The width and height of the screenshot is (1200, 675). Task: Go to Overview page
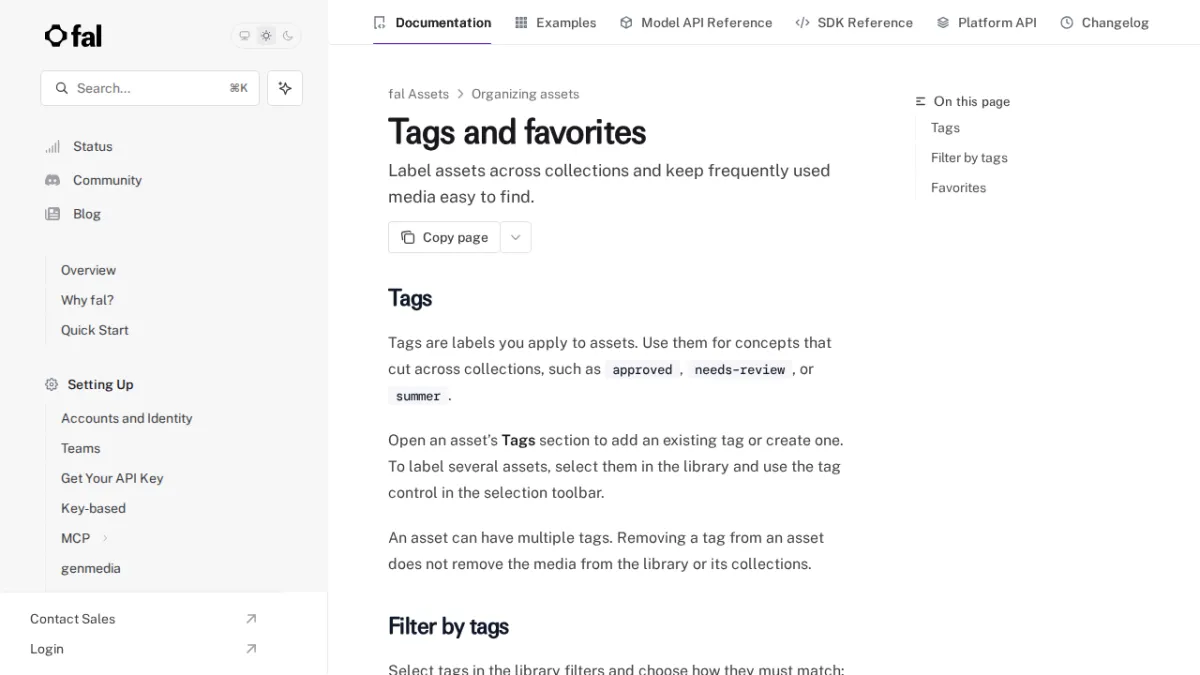click(88, 270)
